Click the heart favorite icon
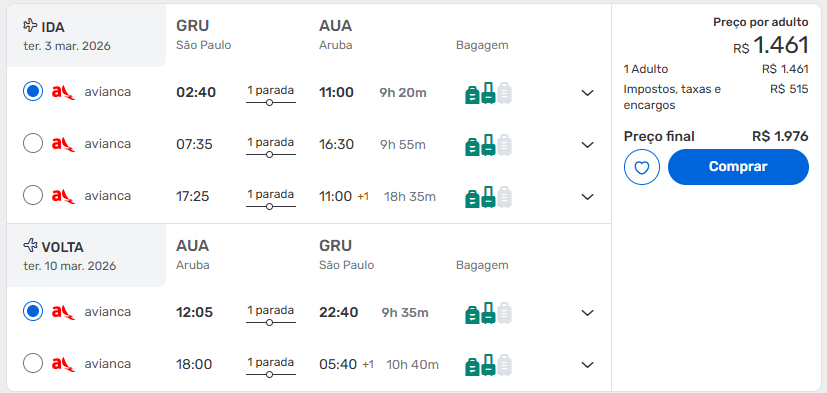Screen dimensions: 827x393 pos(641,167)
